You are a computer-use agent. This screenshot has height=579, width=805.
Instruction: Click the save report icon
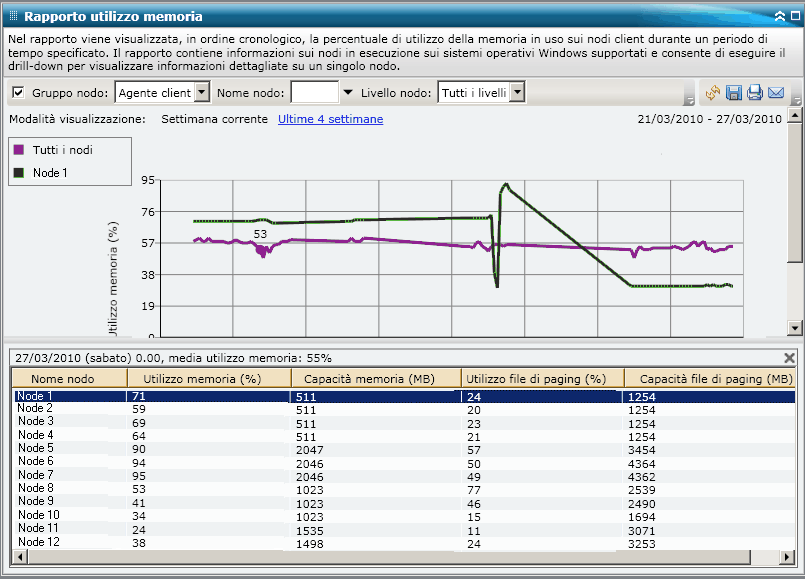(735, 92)
